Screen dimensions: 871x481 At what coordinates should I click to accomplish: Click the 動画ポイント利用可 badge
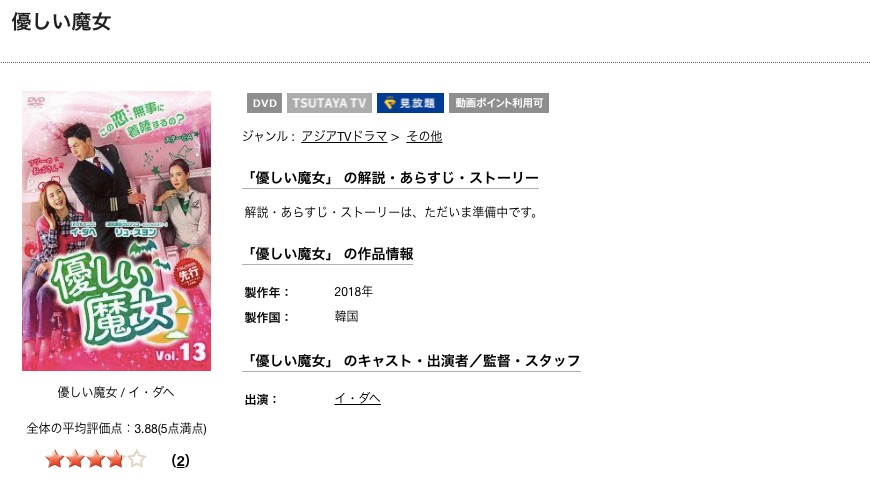point(499,103)
